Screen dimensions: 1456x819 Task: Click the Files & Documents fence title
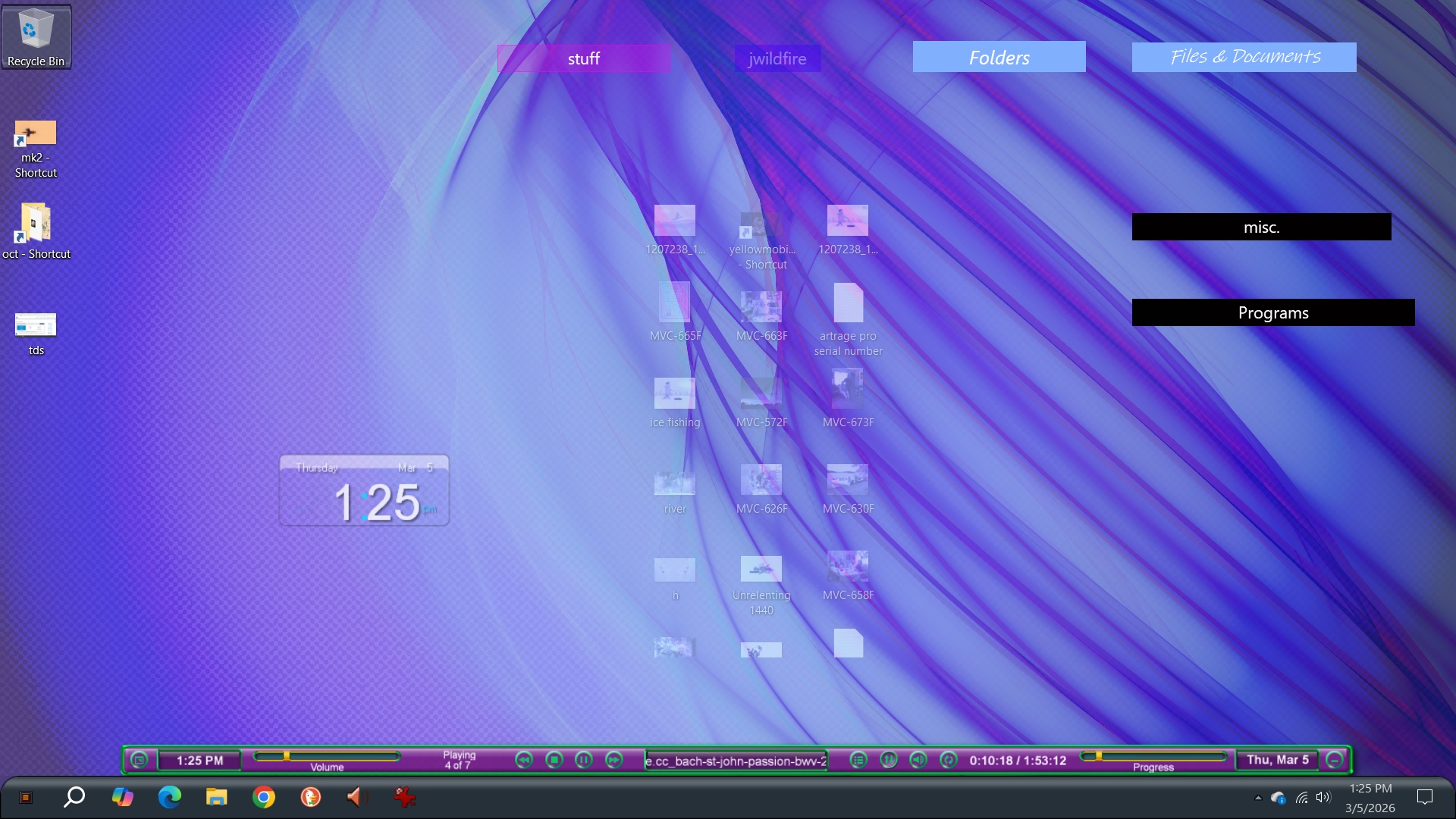tap(1244, 57)
